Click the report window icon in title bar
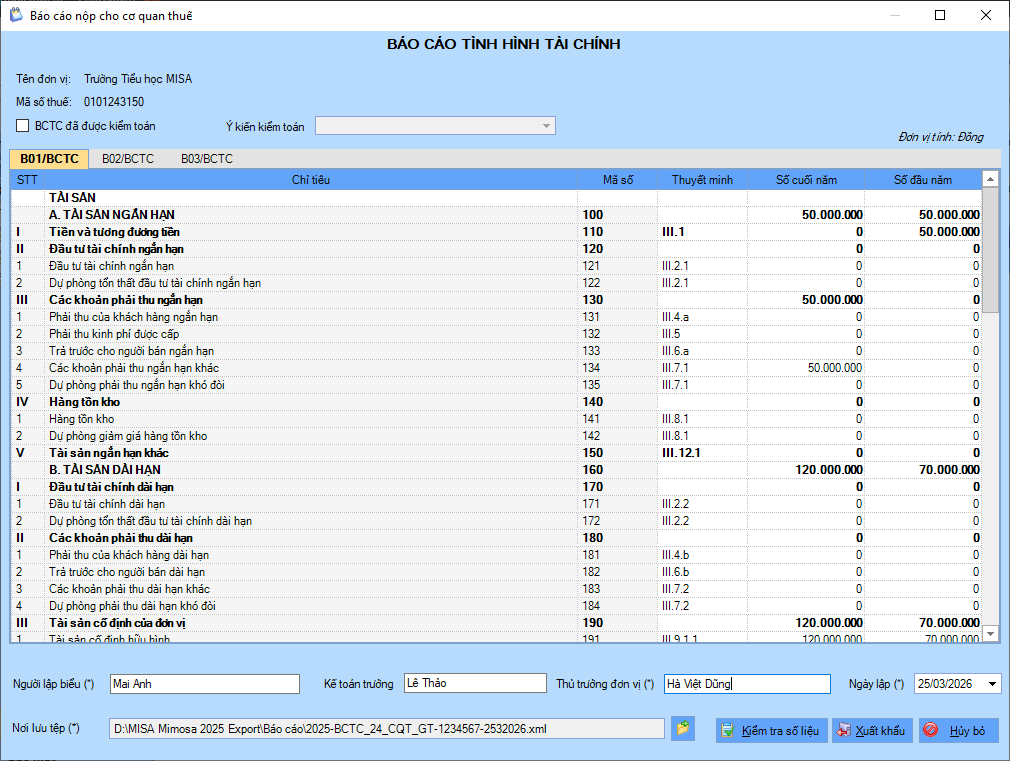 click(14, 15)
